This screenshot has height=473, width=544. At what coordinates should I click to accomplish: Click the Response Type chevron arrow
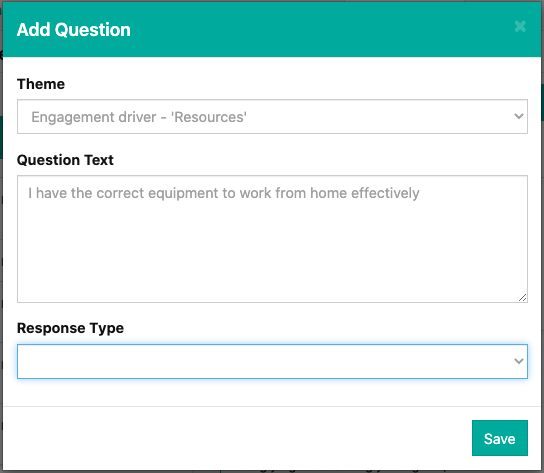click(519, 361)
